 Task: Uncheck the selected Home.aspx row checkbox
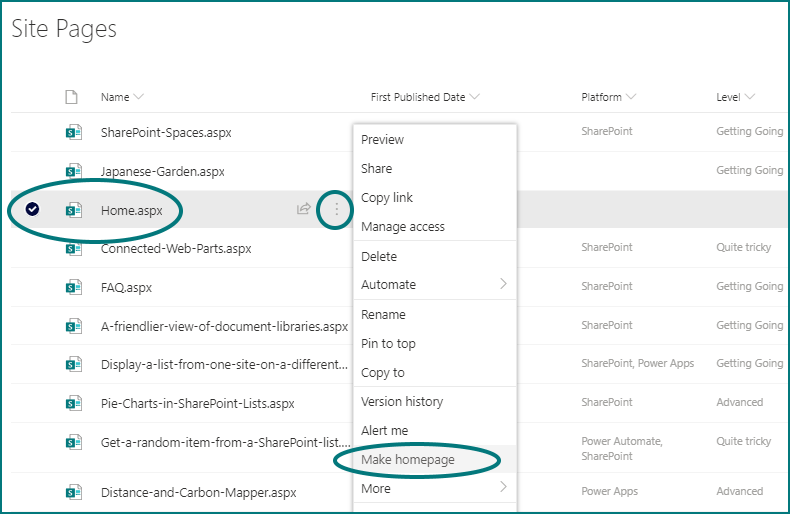click(32, 210)
